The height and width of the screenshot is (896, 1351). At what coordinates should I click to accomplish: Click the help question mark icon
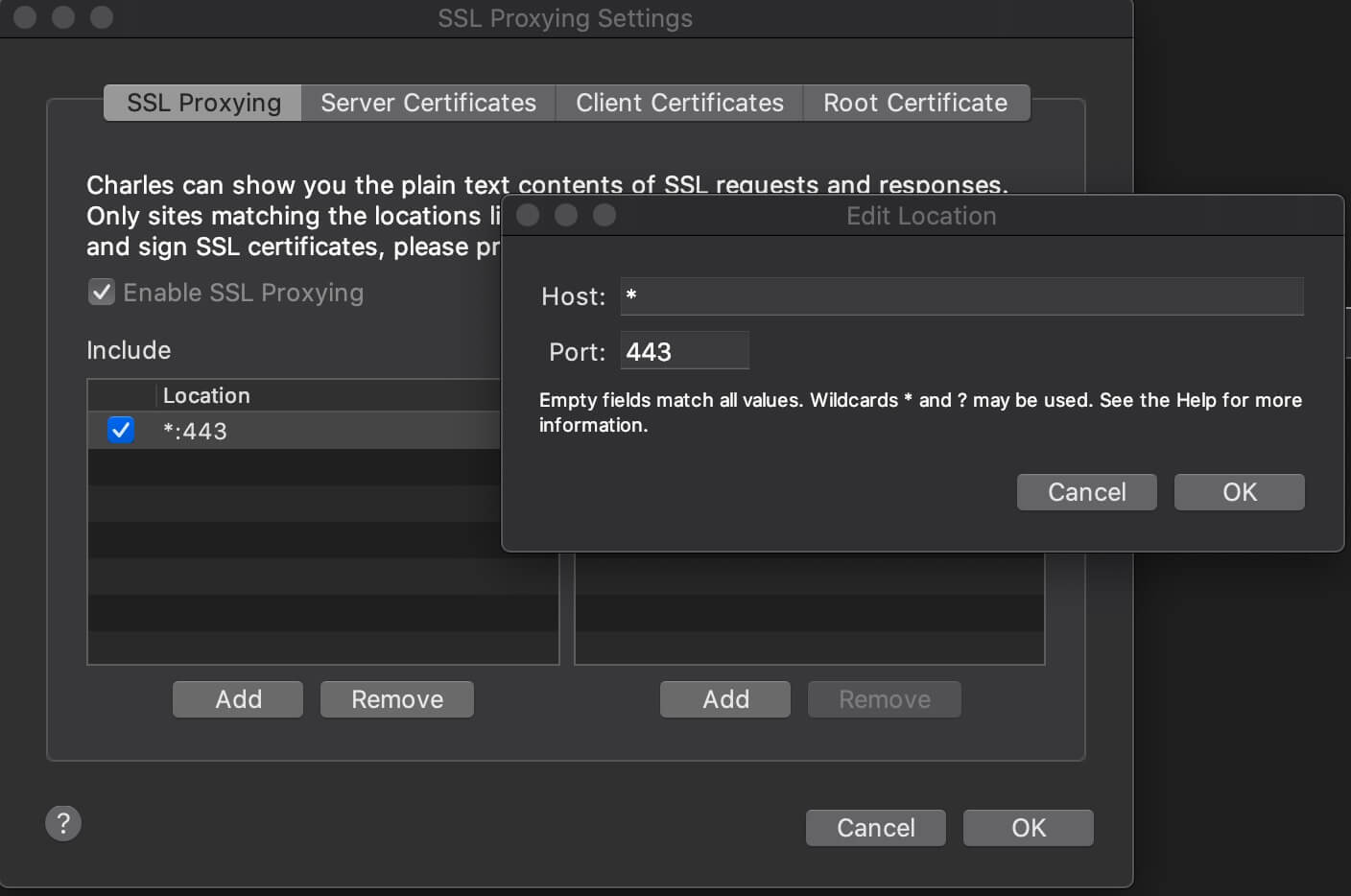point(63,823)
